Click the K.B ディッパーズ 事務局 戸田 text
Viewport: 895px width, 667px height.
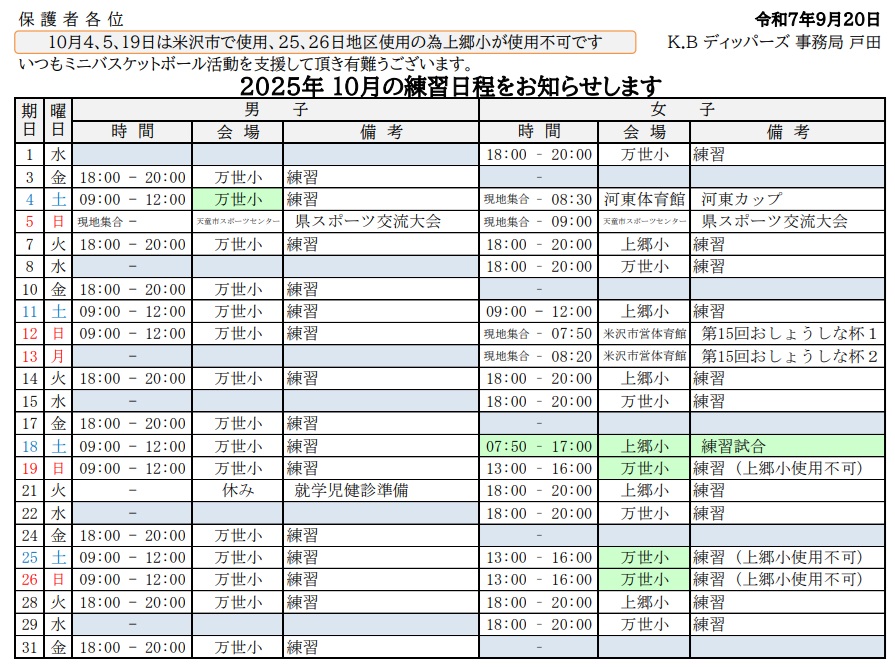[775, 42]
